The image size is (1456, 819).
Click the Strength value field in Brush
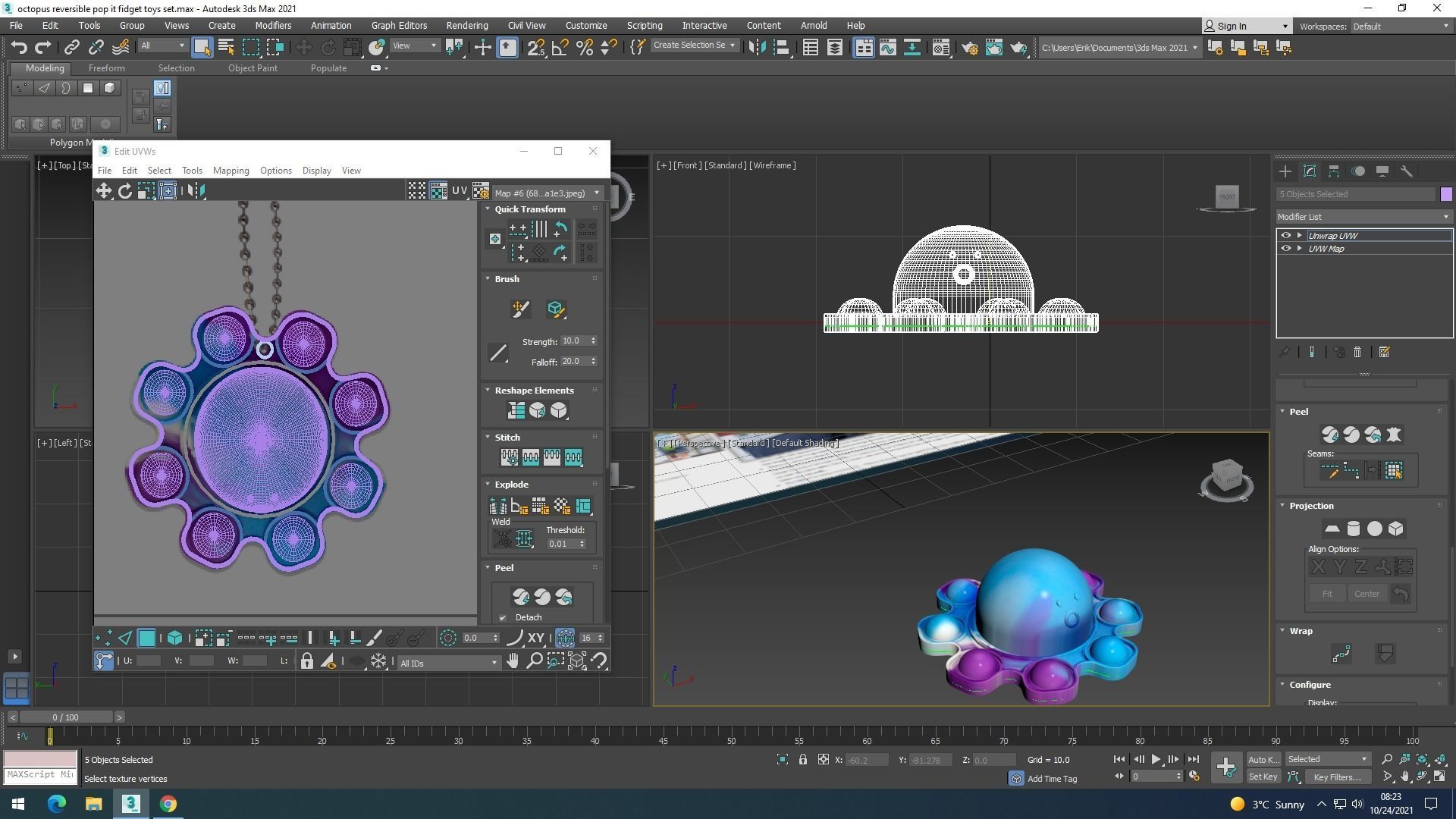point(573,341)
